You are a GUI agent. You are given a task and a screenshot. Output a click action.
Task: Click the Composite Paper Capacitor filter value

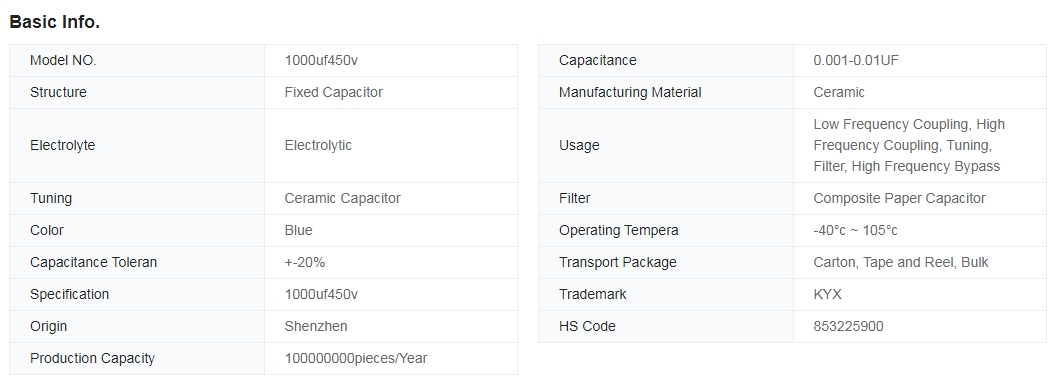pyautogui.click(x=899, y=198)
